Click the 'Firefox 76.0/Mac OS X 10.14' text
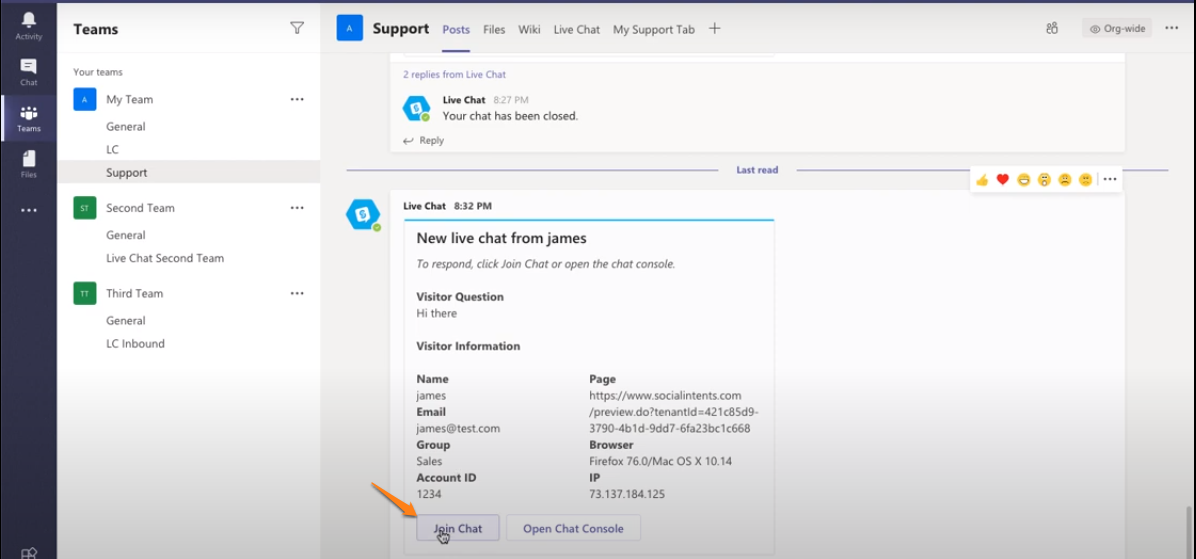This screenshot has width=1196, height=559. coord(661,461)
